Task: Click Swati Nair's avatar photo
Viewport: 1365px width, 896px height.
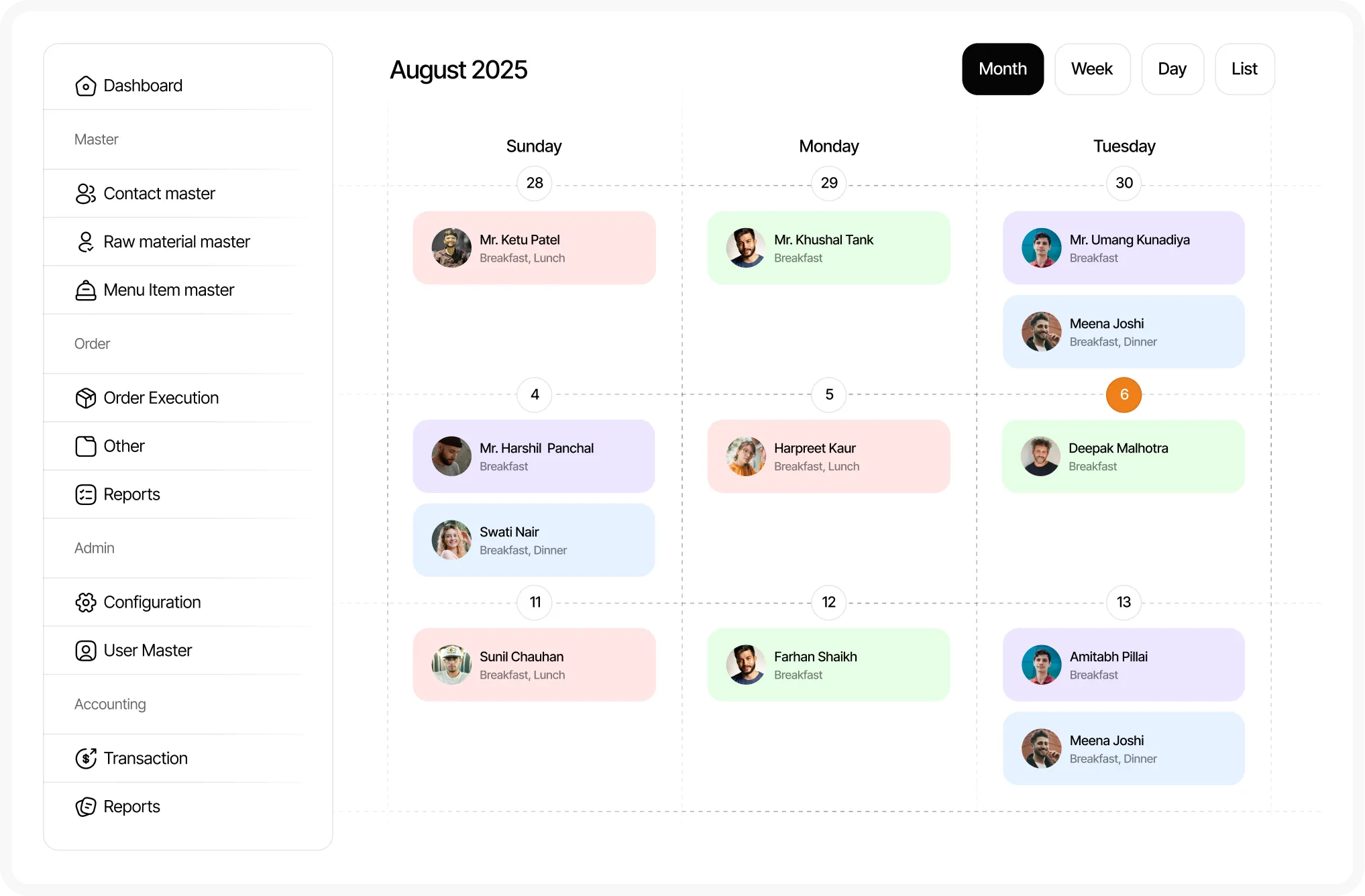Action: click(451, 540)
